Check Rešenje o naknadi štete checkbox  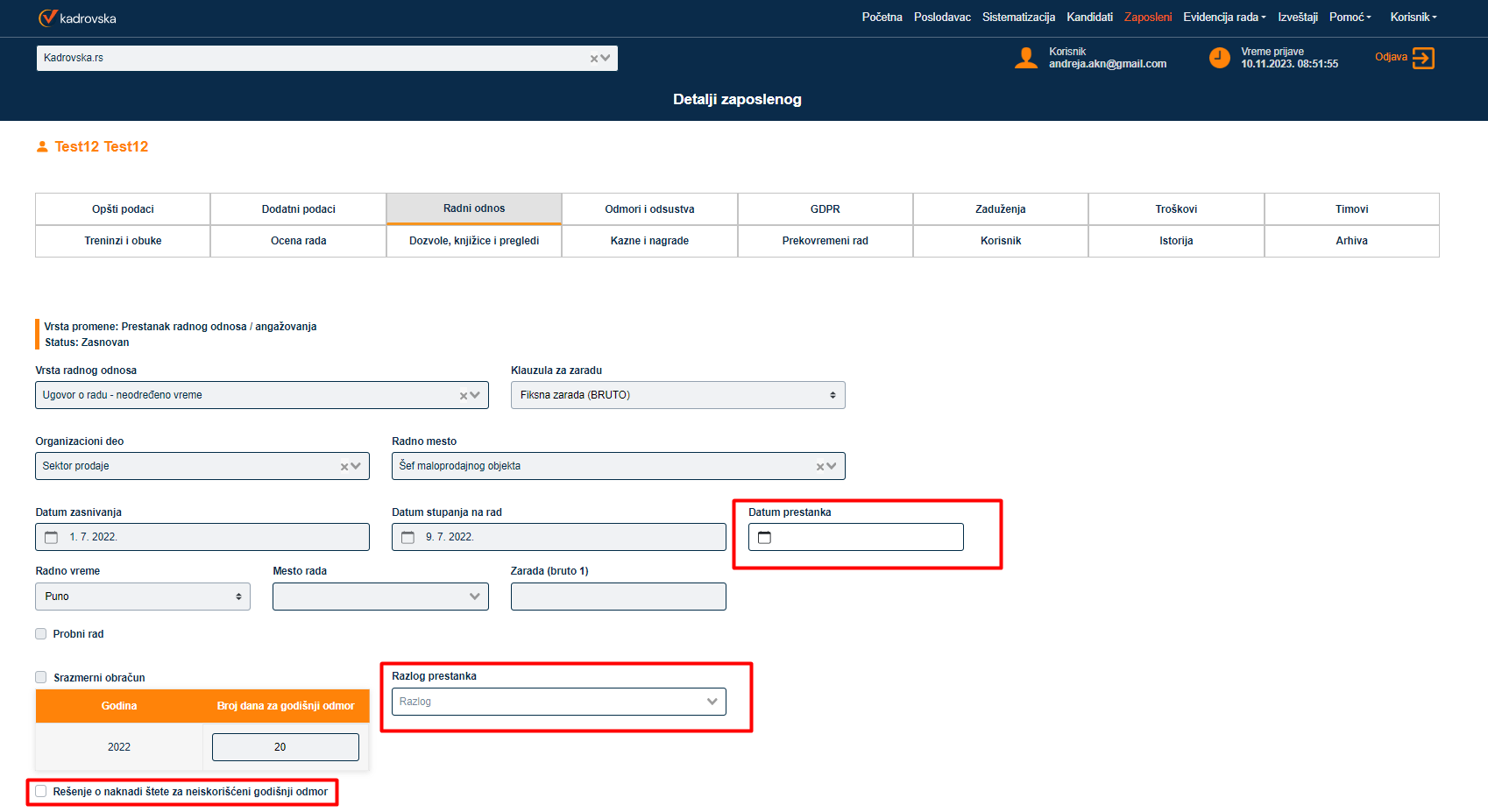tap(41, 792)
